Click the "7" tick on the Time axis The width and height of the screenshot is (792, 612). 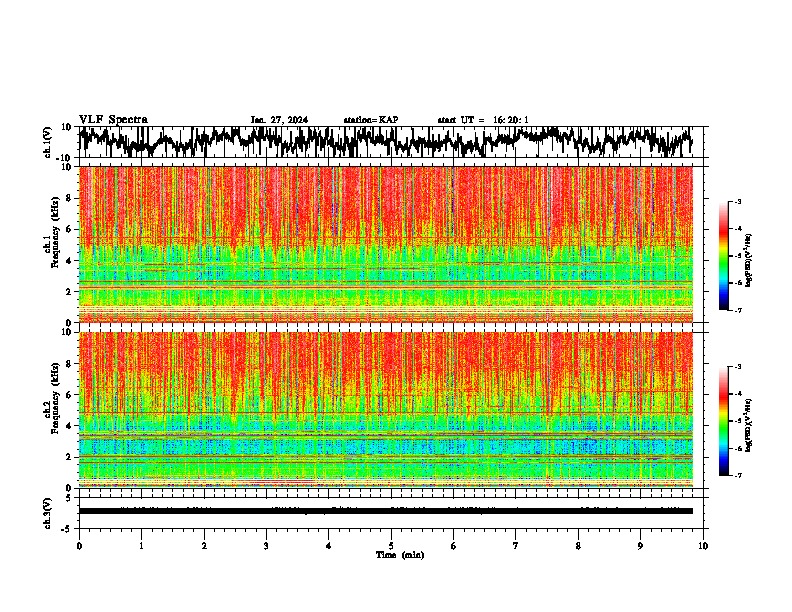click(516, 546)
